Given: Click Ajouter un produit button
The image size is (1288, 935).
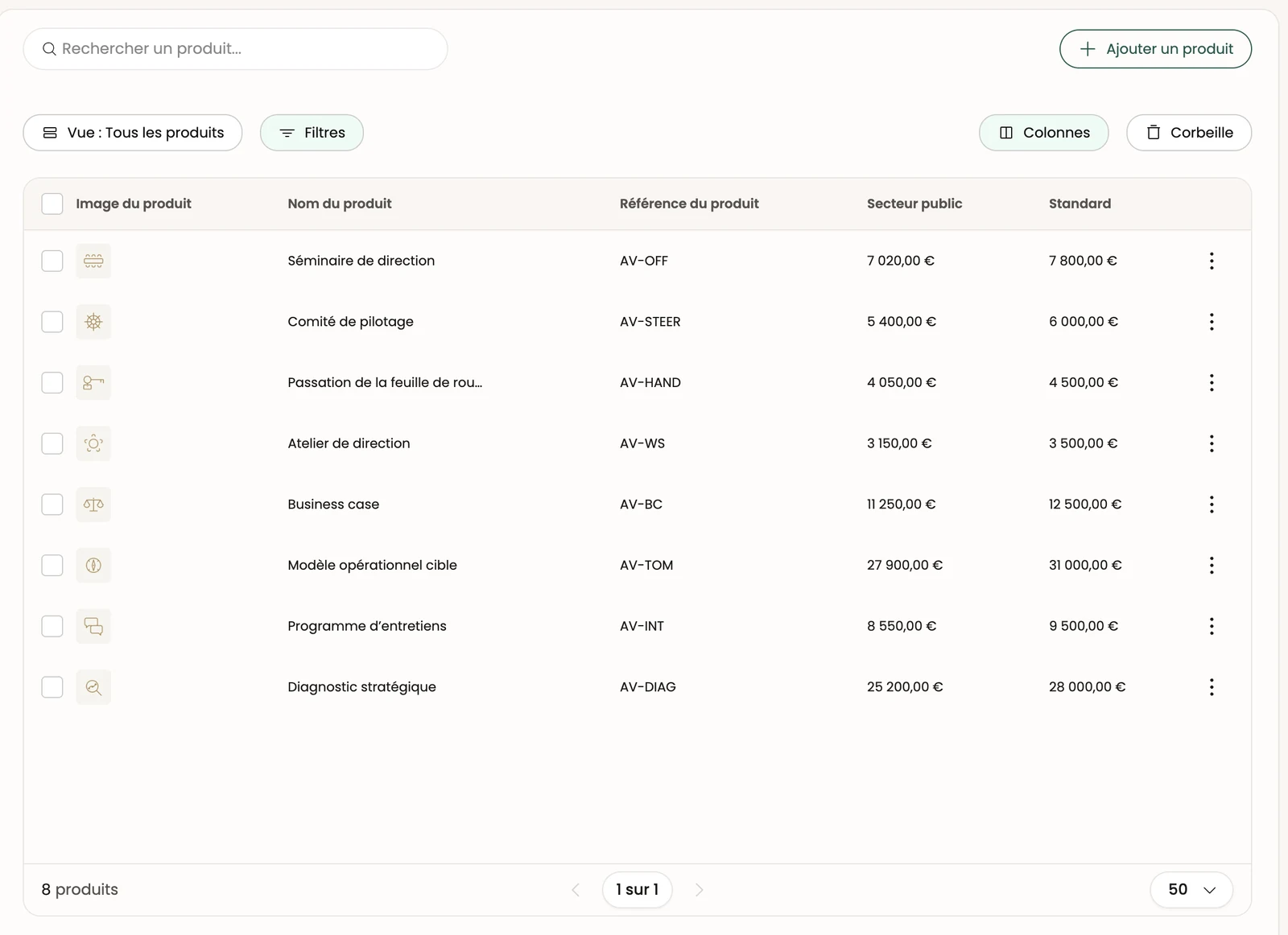Looking at the screenshot, I should click(1155, 49).
